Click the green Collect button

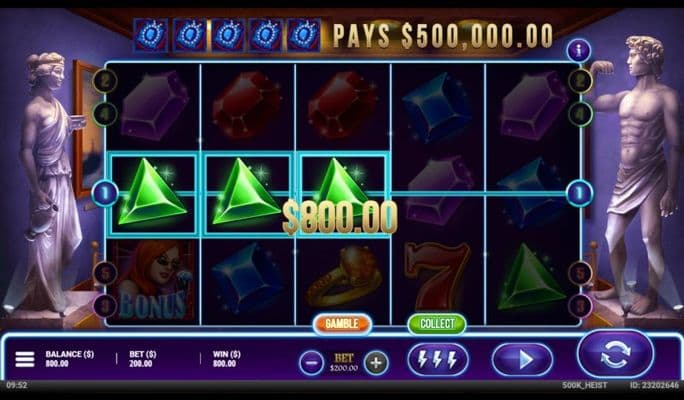click(x=437, y=324)
